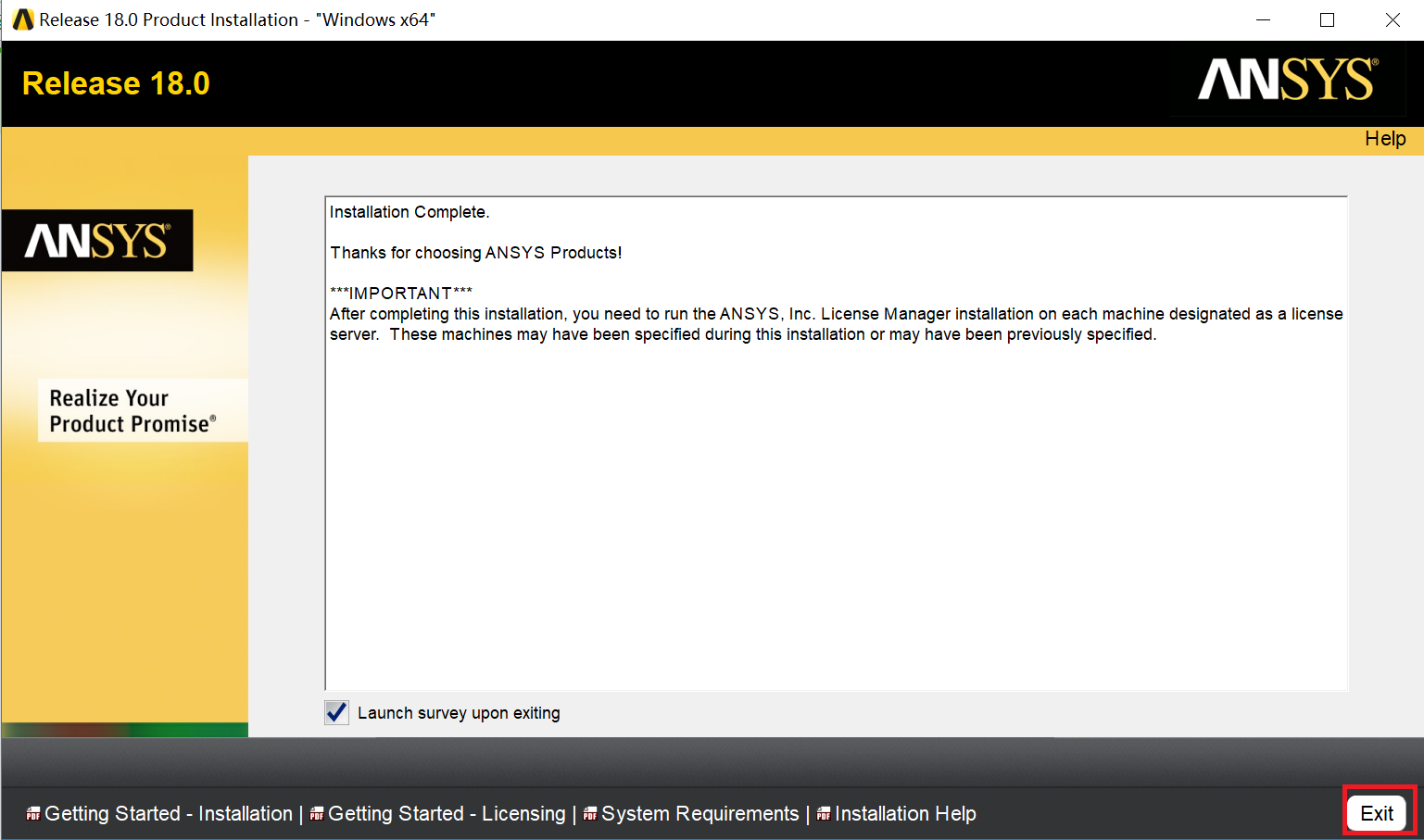
Task: Open Getting Started - Licensing guide
Action: pyautogui.click(x=447, y=813)
